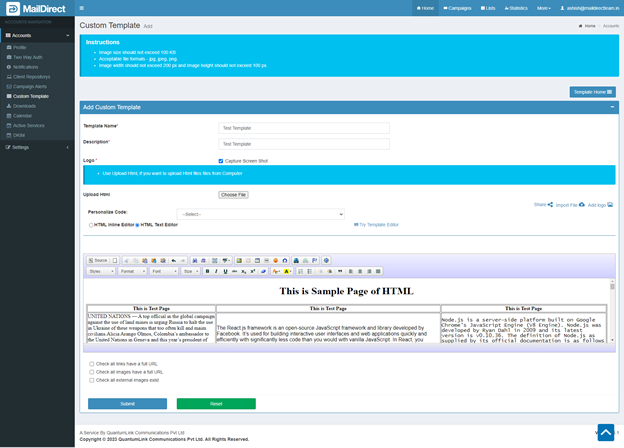The height and width of the screenshot is (448, 624).
Task: Enable Check all links have full URL
Action: pyautogui.click(x=92, y=364)
